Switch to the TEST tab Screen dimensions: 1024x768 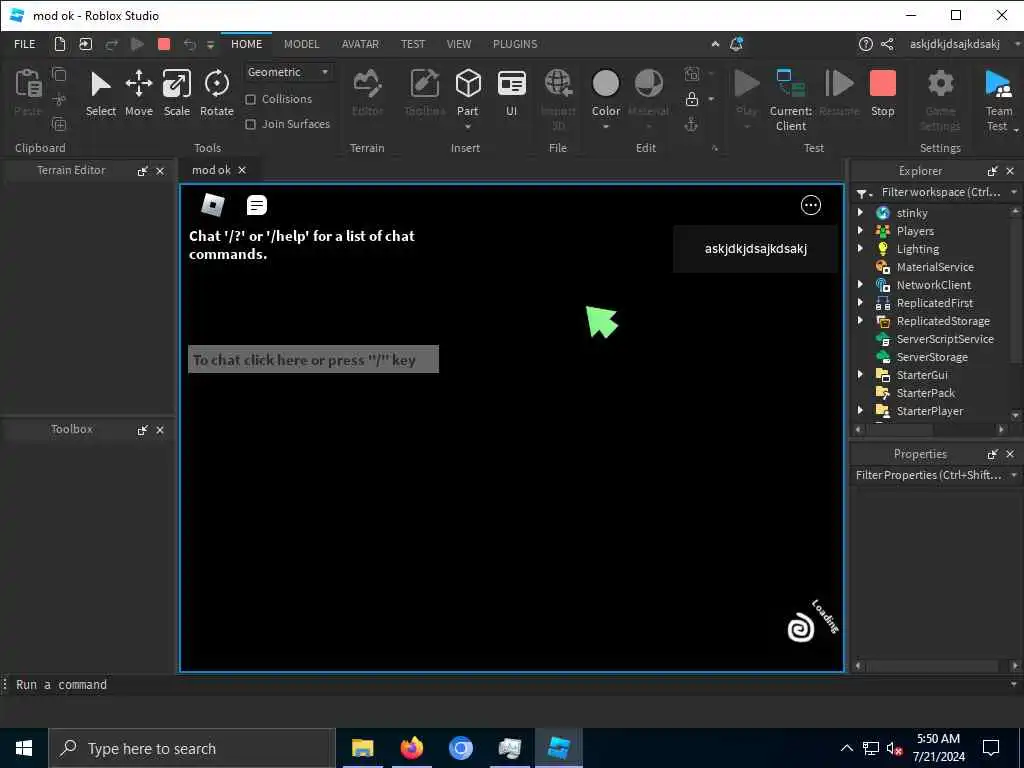point(413,44)
